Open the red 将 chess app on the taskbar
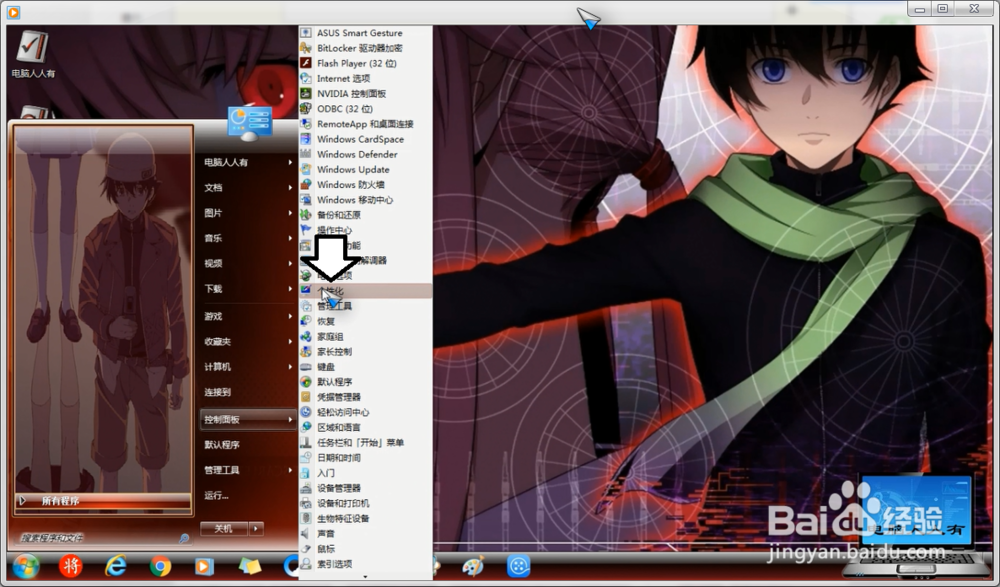1000x587 pixels. pos(70,566)
